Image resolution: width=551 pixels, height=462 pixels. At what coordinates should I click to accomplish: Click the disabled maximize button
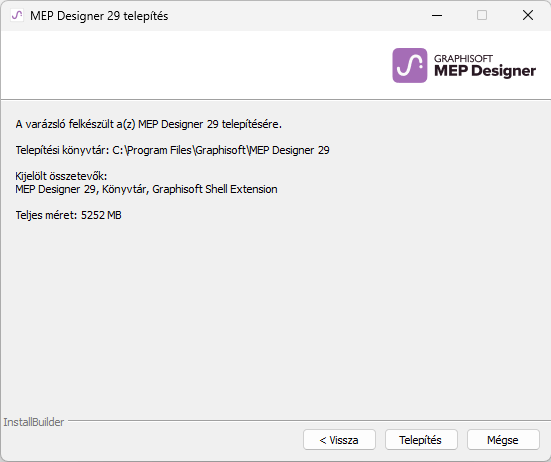(482, 15)
